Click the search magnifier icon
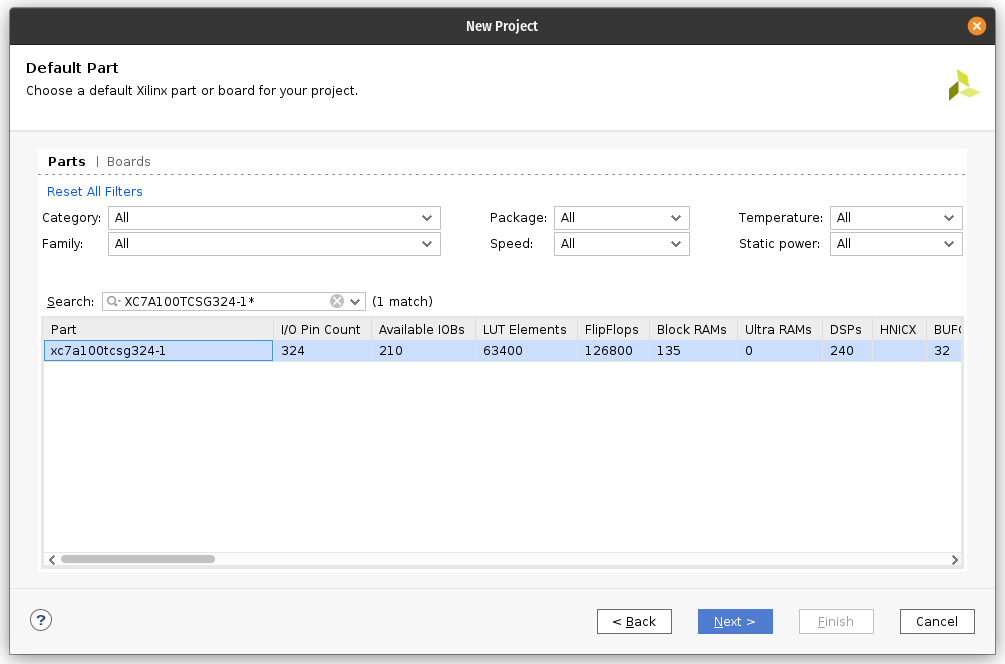 click(113, 301)
